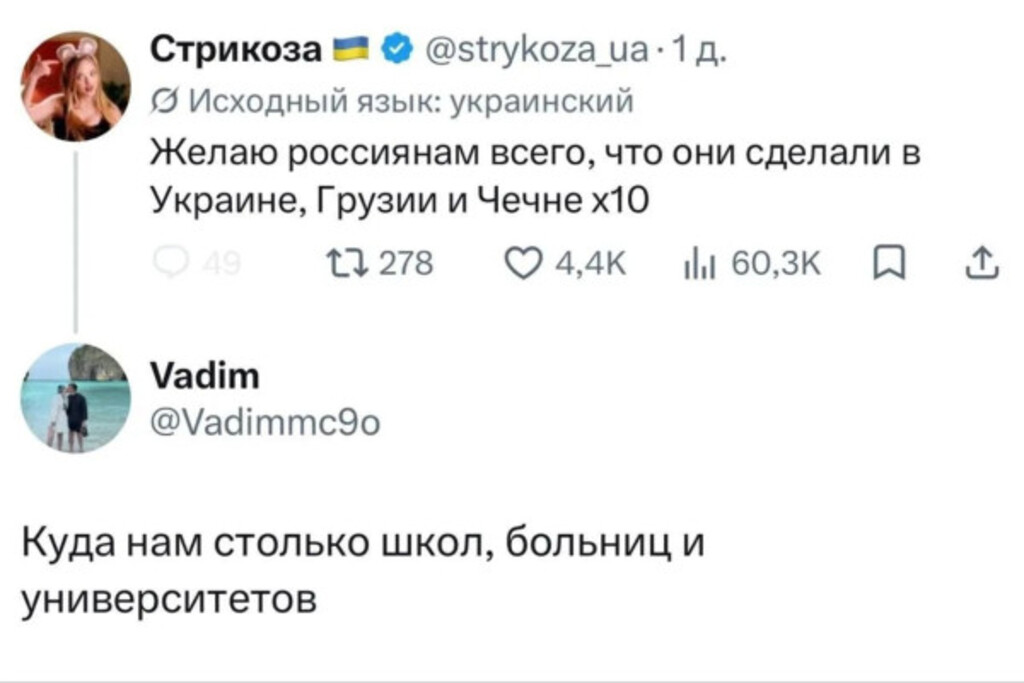1024x683 pixels.
Task: Click the blue verified badge
Action: click(396, 50)
